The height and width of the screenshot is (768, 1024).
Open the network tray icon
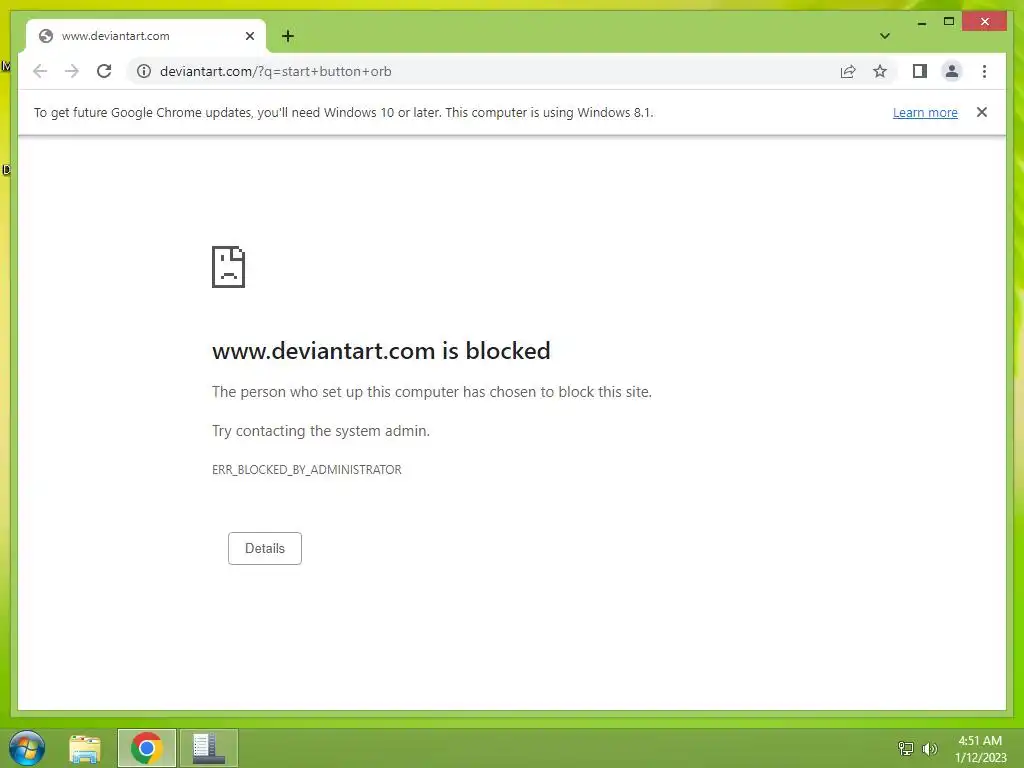tap(905, 749)
